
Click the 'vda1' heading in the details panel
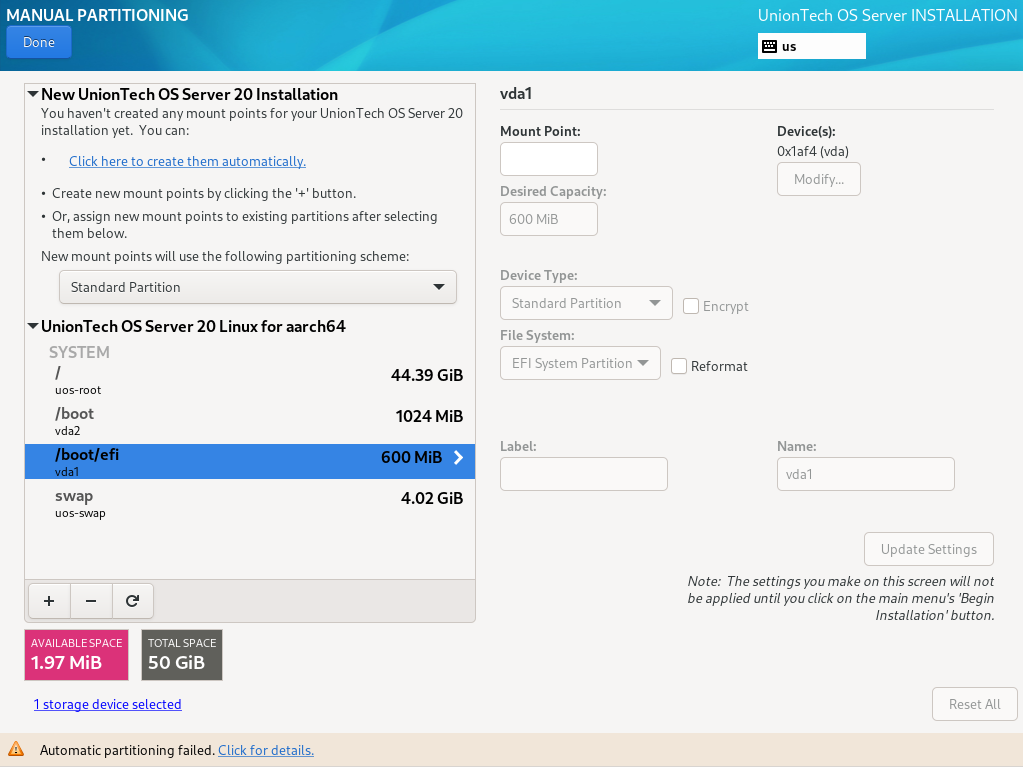coord(516,94)
